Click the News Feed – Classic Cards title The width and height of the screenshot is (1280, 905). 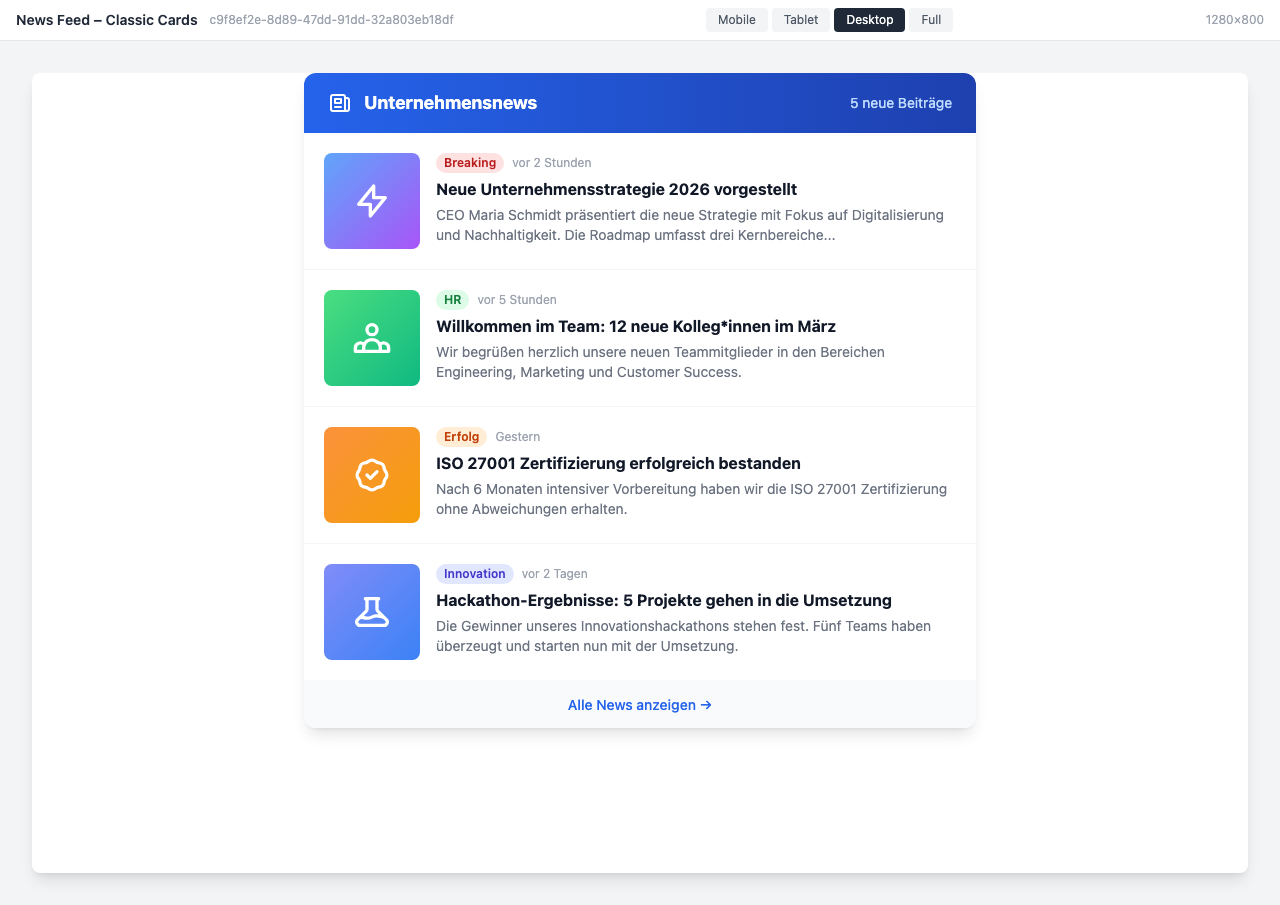106,19
